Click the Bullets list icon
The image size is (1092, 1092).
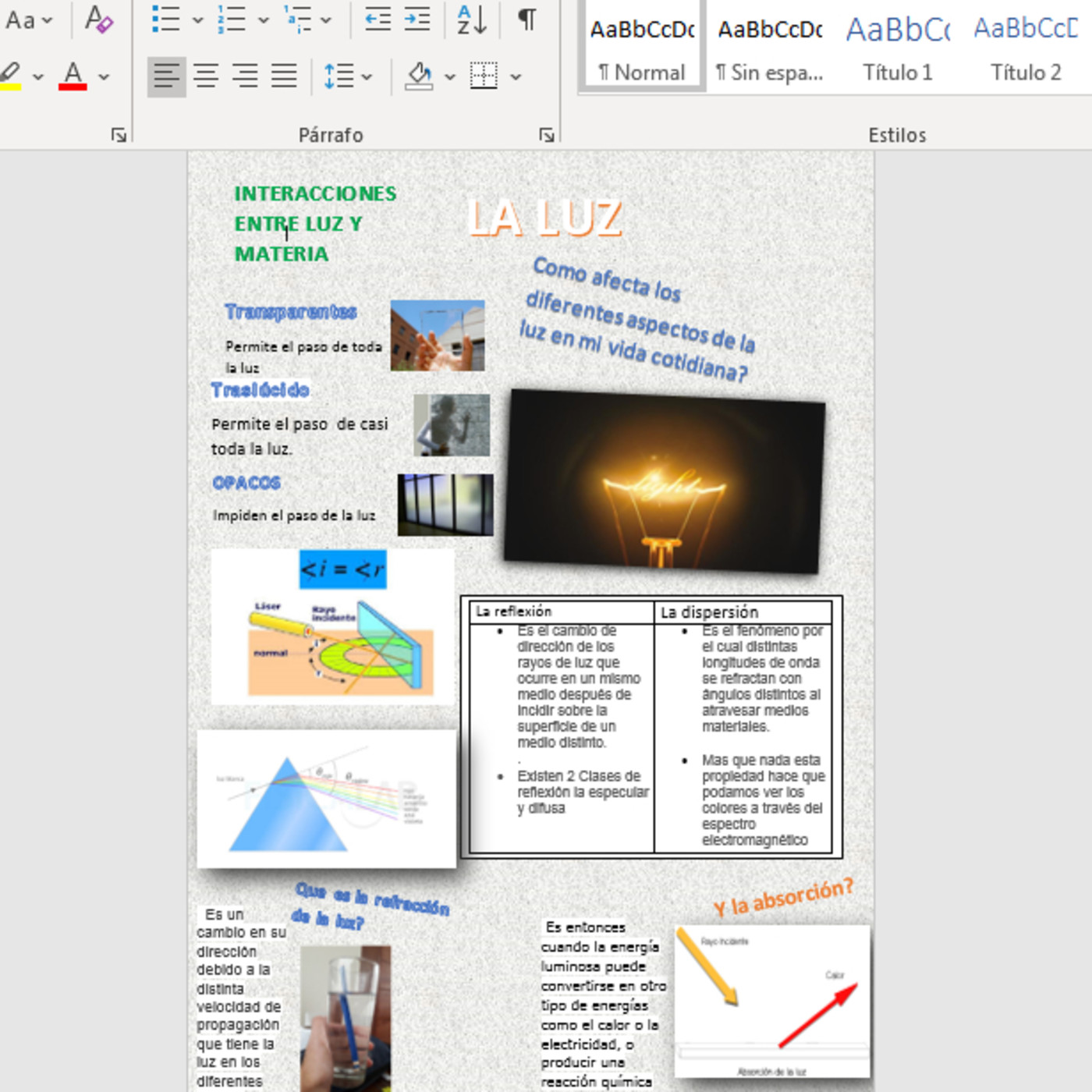(x=165, y=19)
